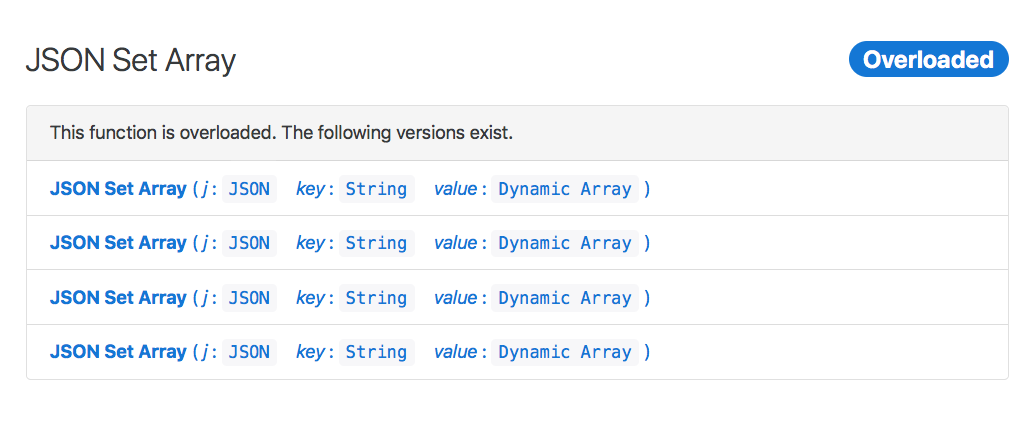Screen dimensions: 1035x422
Task: Select String type in fourth overload row
Action: click(376, 352)
